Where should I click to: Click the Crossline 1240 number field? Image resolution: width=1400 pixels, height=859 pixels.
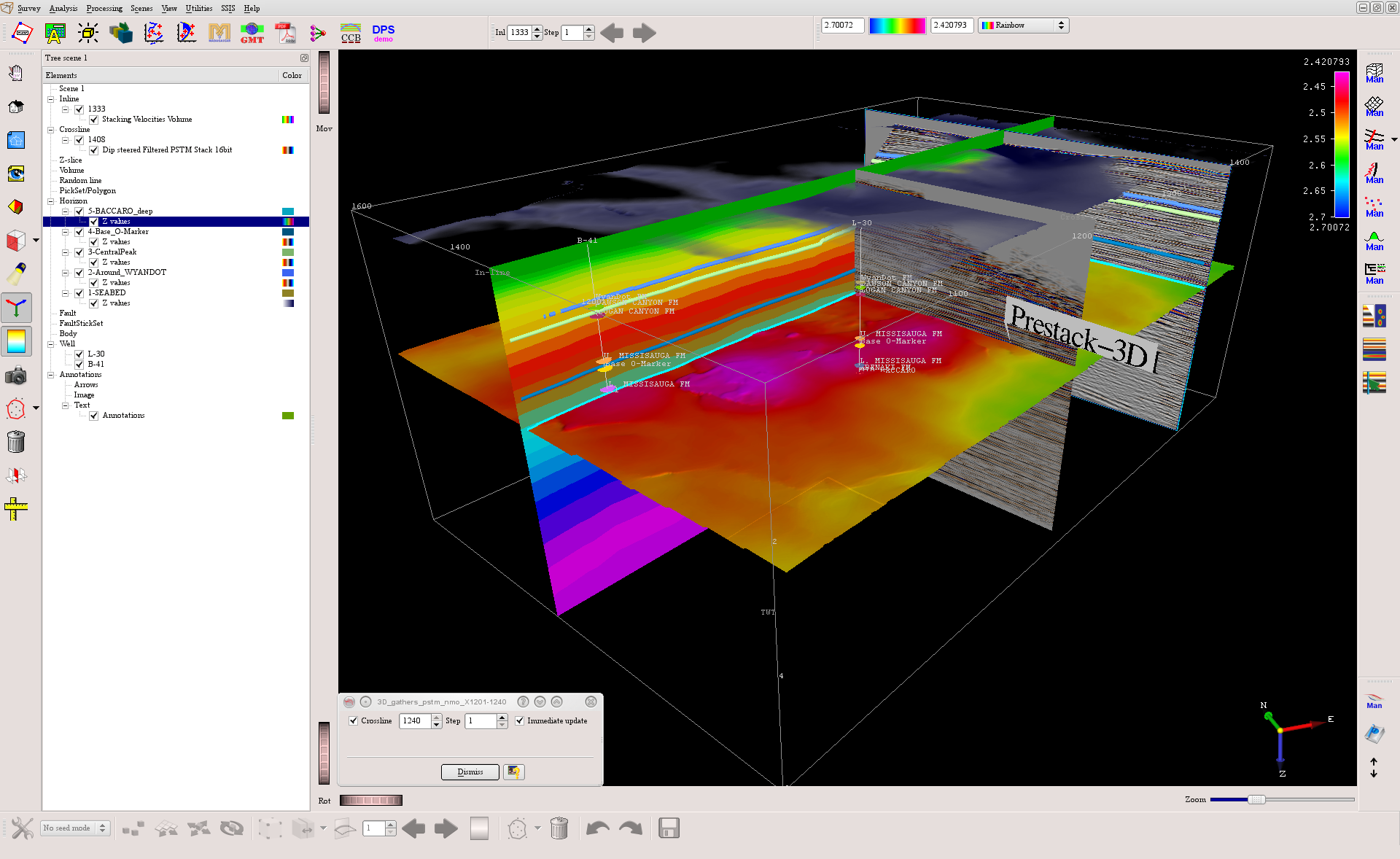tap(416, 720)
